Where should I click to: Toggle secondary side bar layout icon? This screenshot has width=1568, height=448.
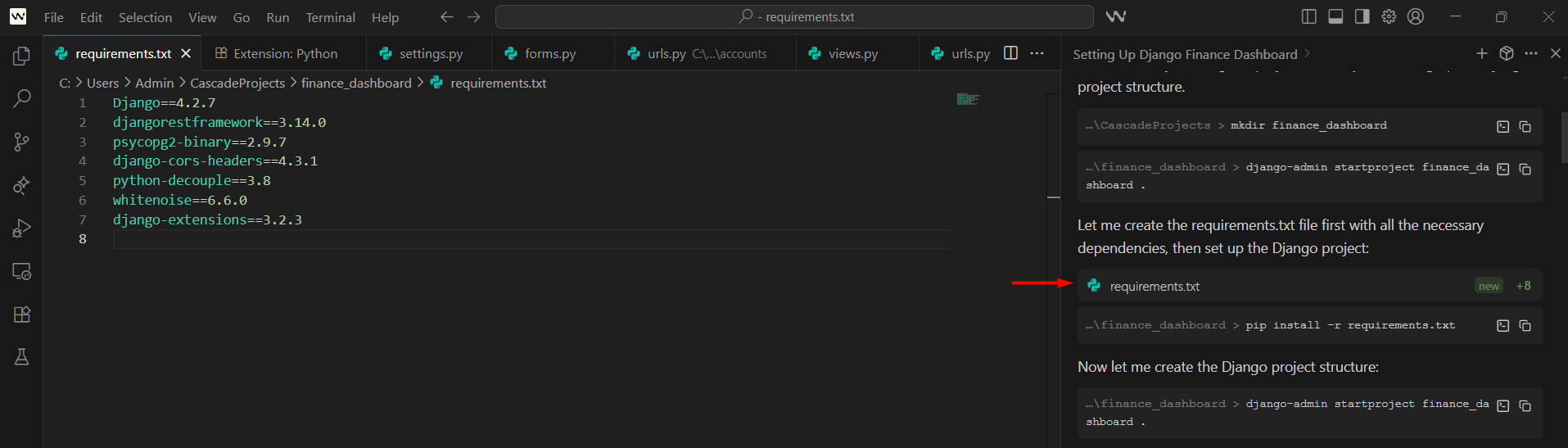pos(1362,16)
